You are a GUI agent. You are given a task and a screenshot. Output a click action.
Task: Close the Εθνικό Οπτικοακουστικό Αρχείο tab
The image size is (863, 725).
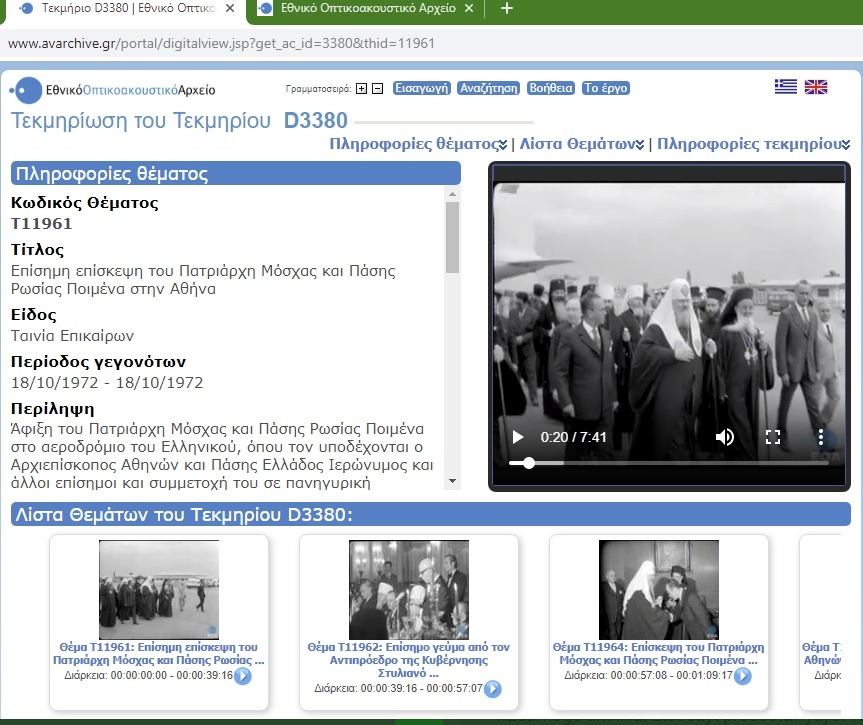(x=469, y=8)
